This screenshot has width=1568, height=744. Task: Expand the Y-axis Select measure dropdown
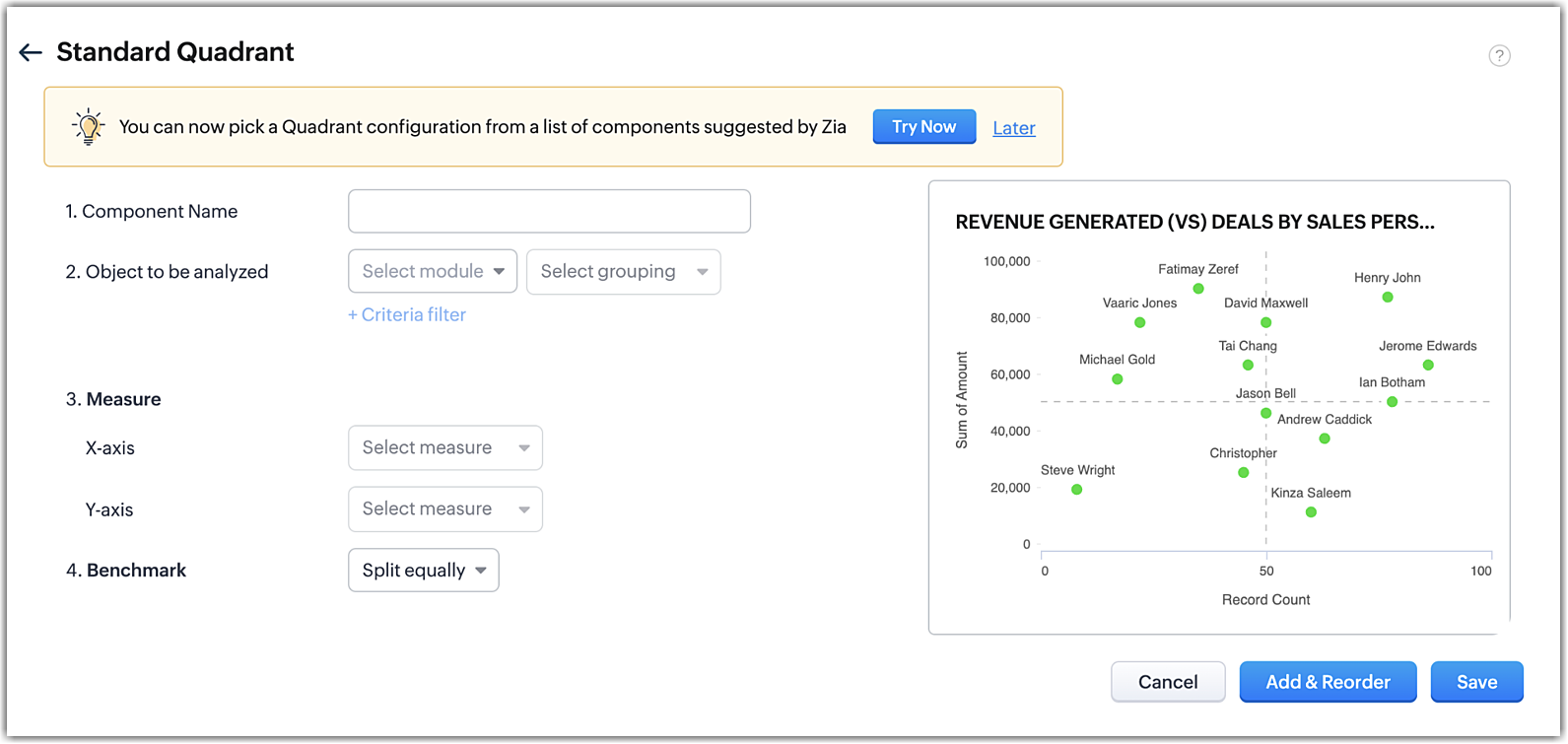tap(444, 509)
